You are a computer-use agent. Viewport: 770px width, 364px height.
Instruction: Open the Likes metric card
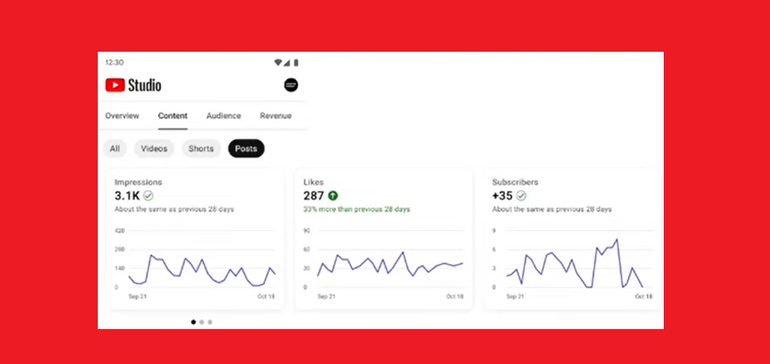point(384,239)
